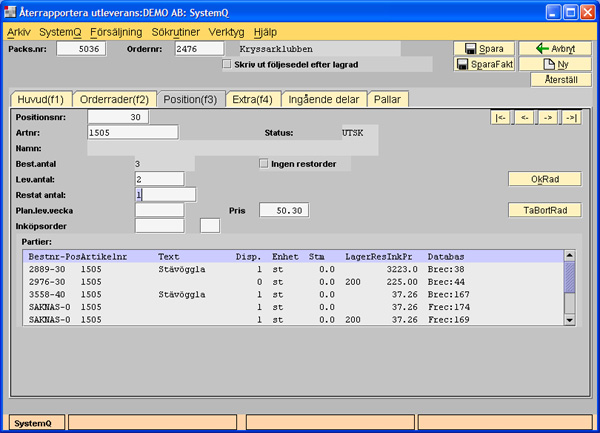Enable Skriv ut följesedel efter lagrad
Viewport: 600px width, 433px height.
pos(227,64)
